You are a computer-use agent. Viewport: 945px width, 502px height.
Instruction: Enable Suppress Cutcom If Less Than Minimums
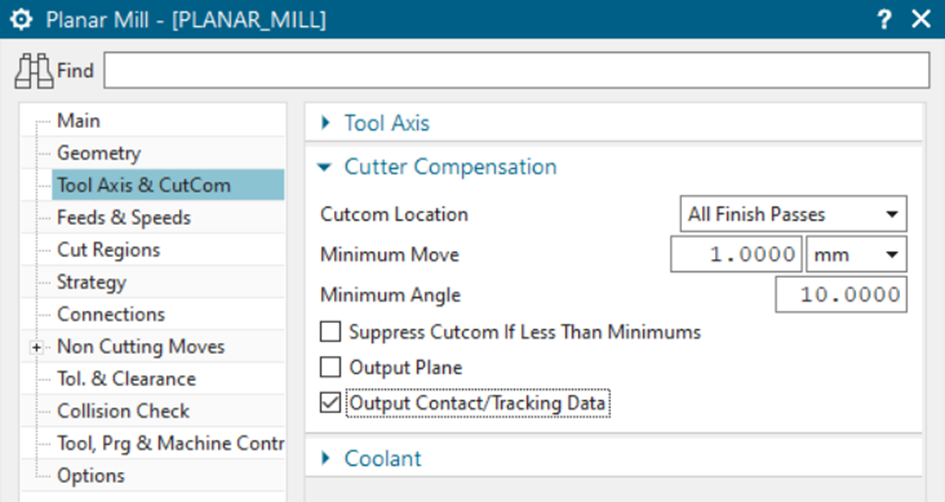[x=330, y=331]
